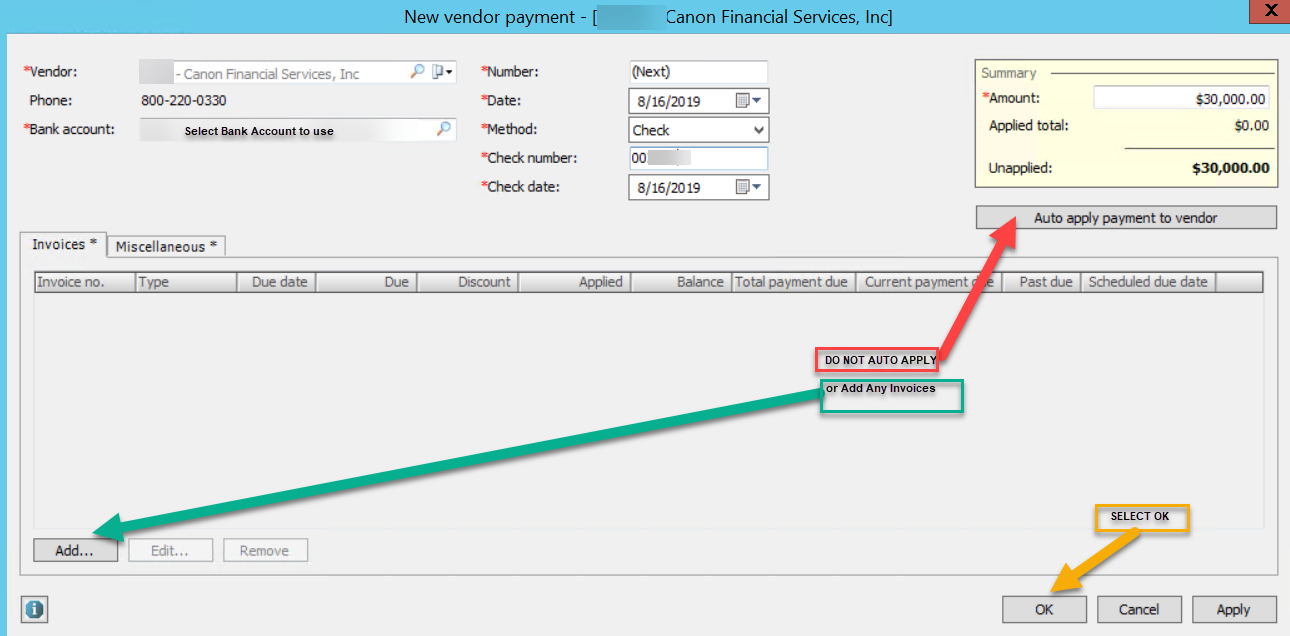Viewport: 1290px width, 636px height.
Task: Open the blue info icon at the dialog bottom
Action: (x=34, y=609)
